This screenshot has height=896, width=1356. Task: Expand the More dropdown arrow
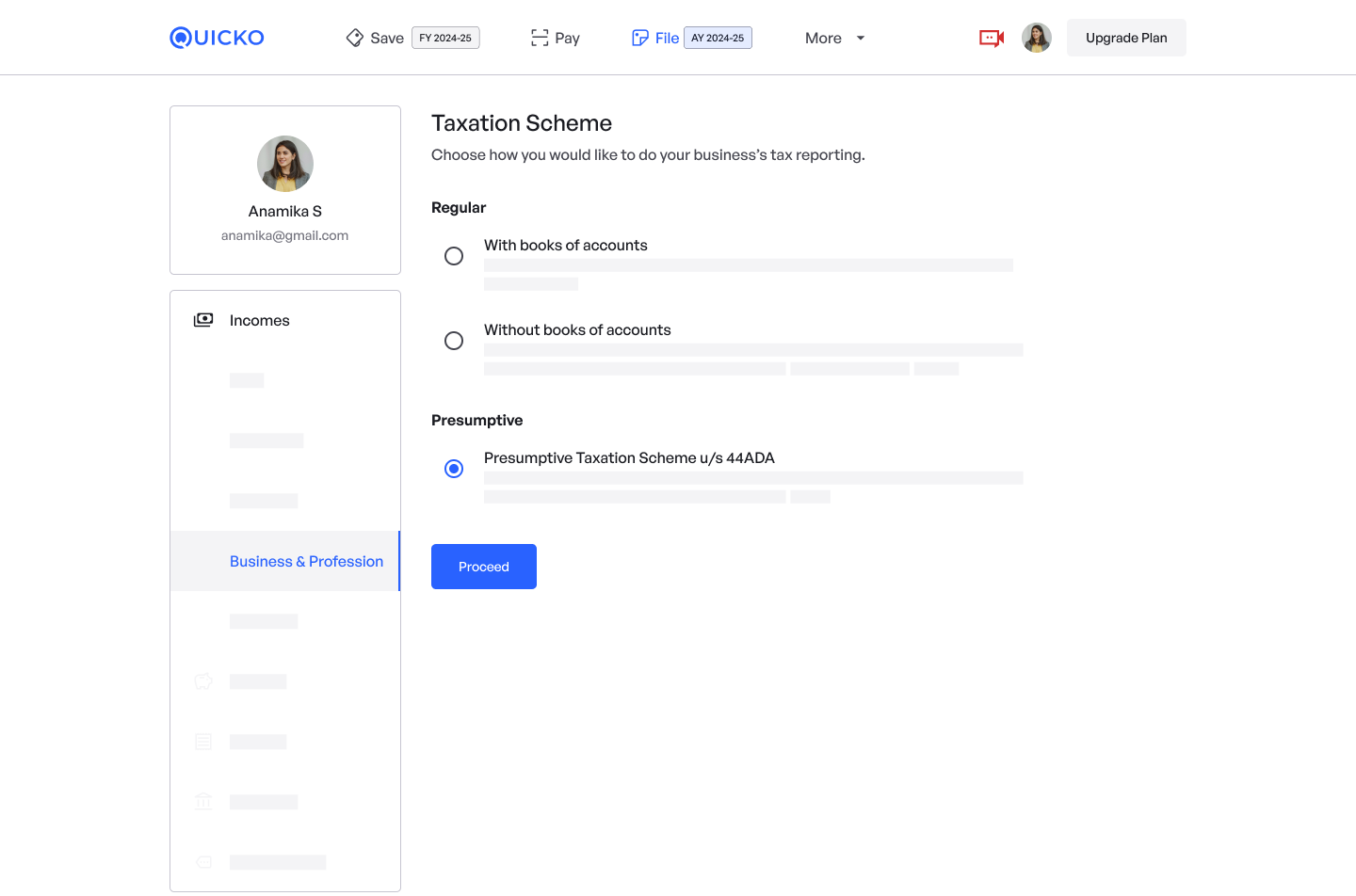(x=860, y=38)
